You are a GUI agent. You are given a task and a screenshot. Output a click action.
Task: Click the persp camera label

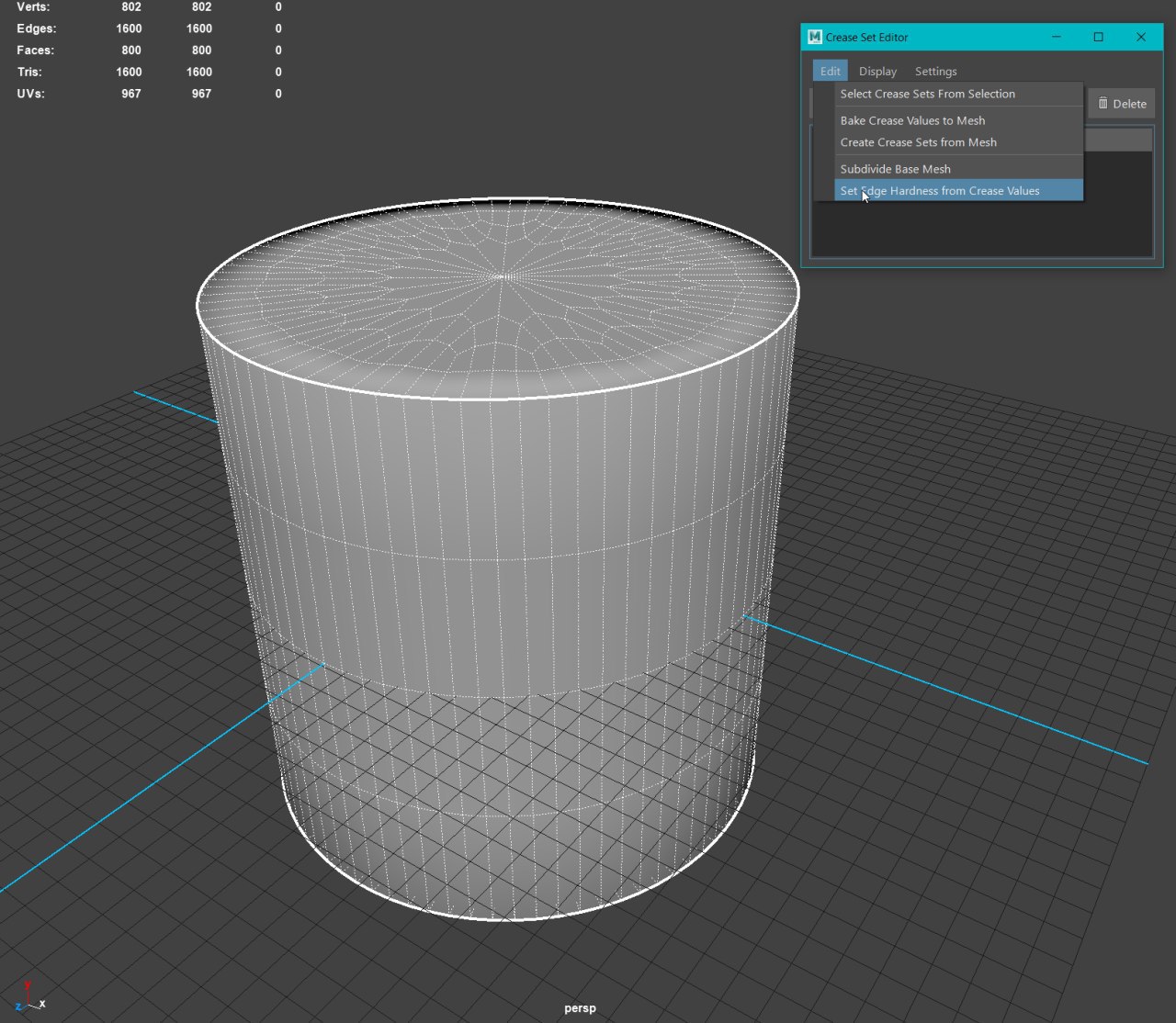[580, 1007]
